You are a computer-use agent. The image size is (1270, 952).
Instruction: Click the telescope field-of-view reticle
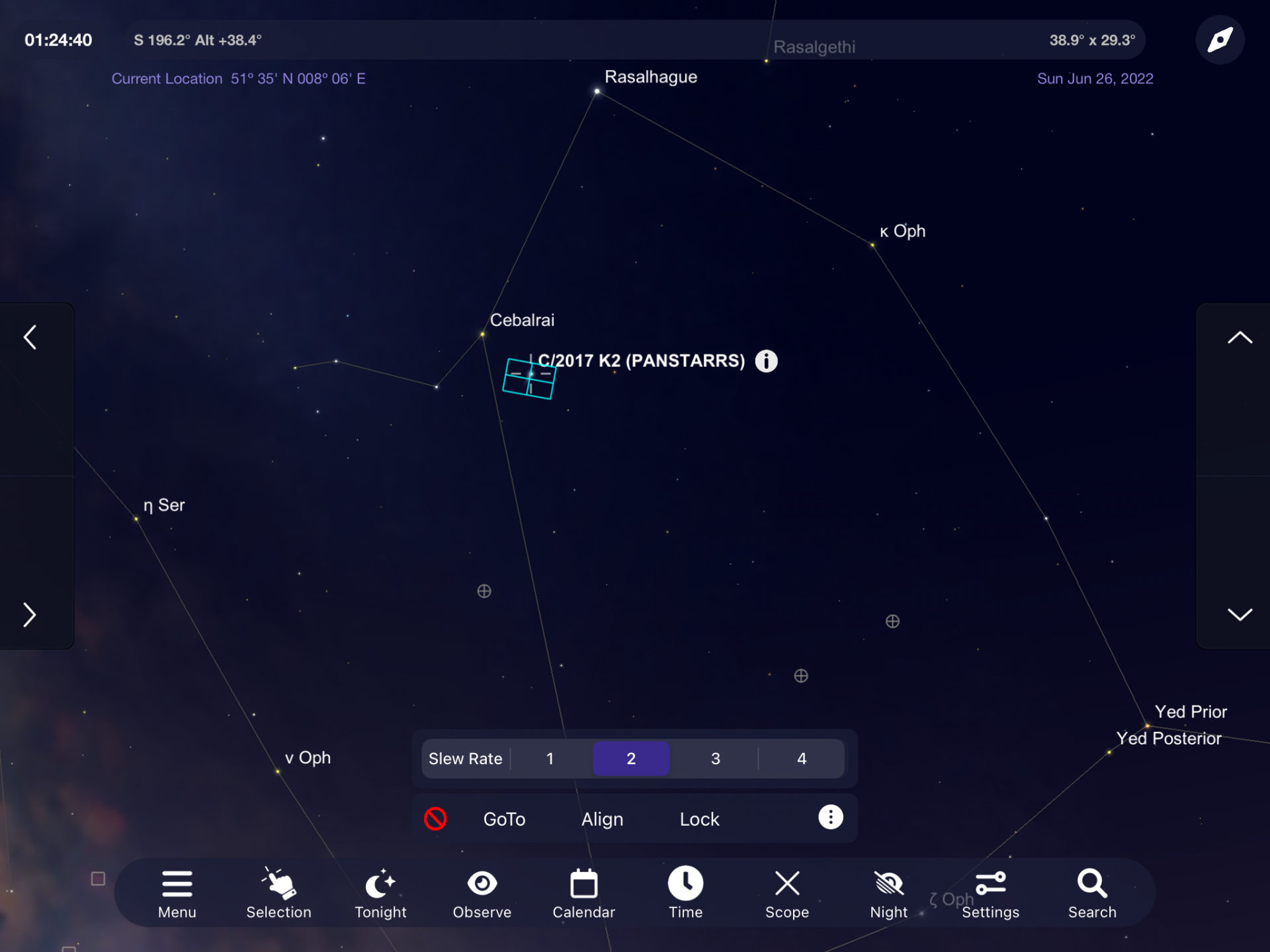(529, 379)
